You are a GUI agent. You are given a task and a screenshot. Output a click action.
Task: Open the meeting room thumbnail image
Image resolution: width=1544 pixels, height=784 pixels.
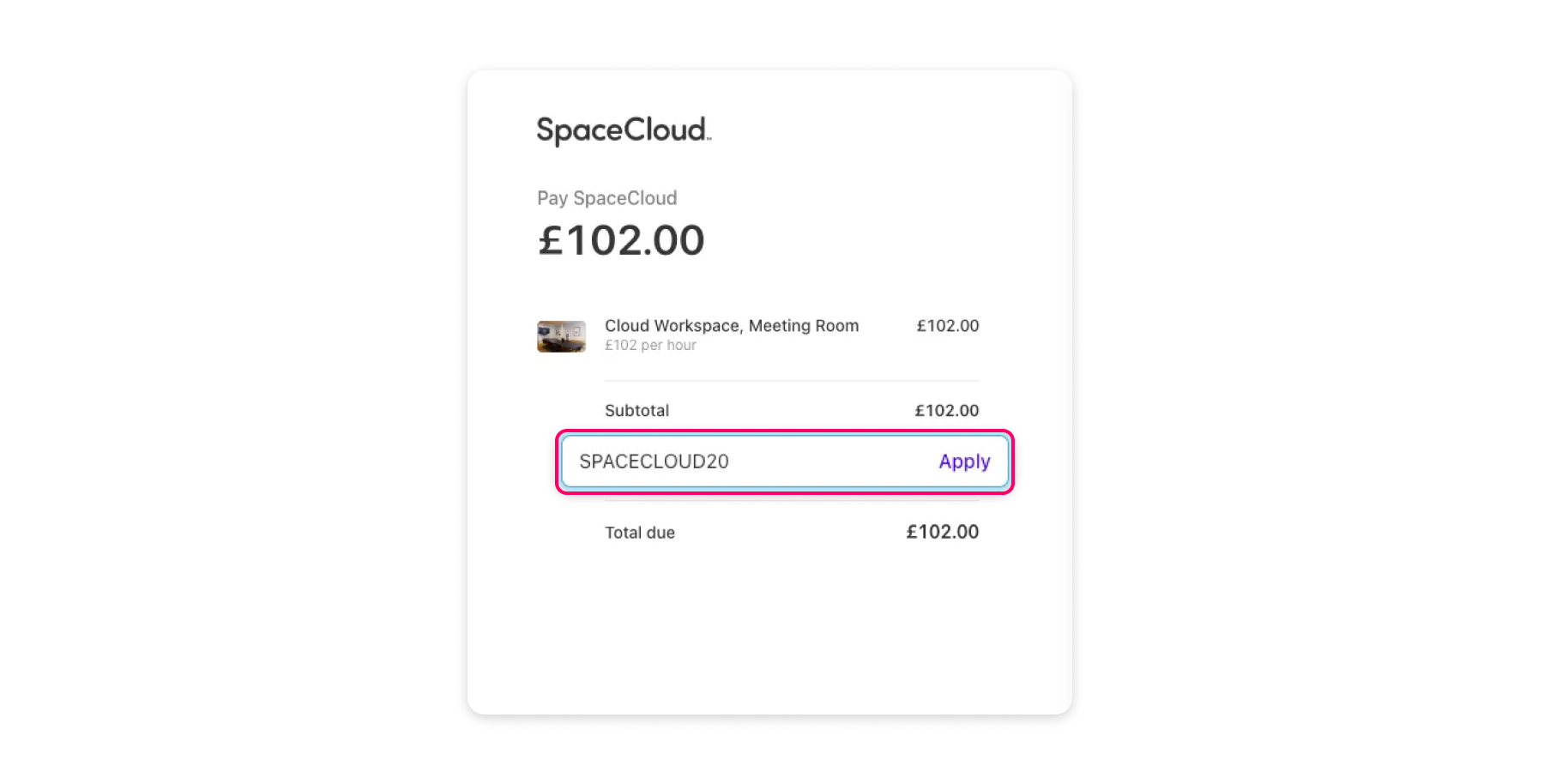click(562, 336)
